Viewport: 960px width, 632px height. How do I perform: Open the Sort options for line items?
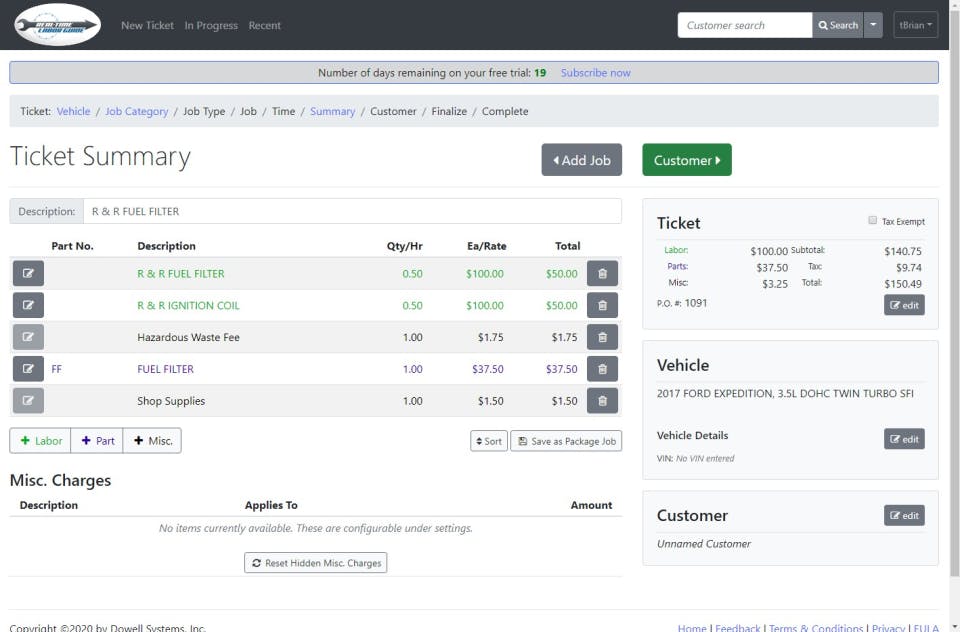pos(488,441)
